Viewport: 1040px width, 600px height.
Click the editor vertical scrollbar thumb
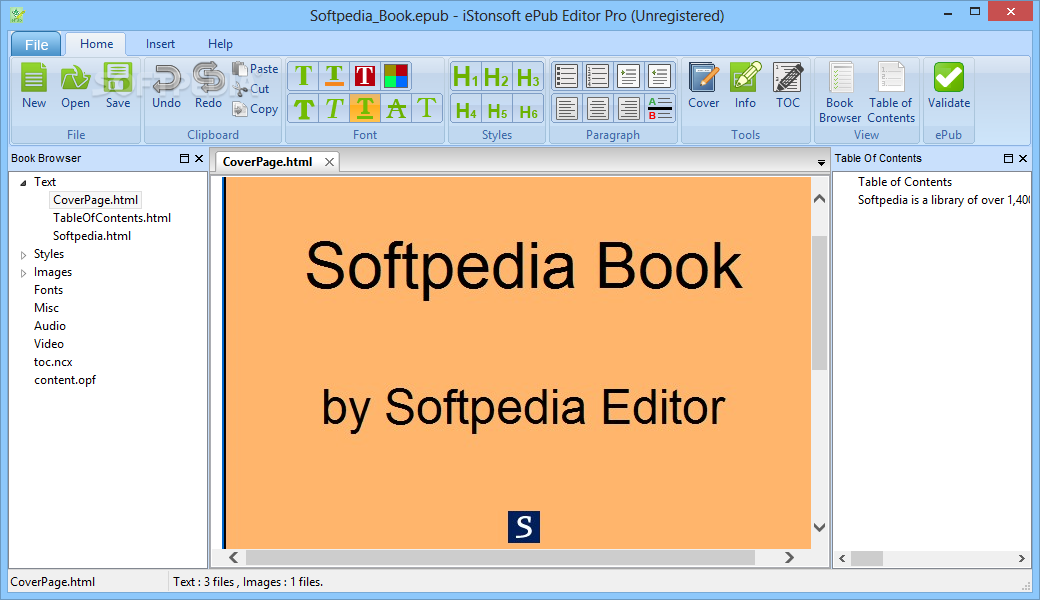click(x=820, y=302)
